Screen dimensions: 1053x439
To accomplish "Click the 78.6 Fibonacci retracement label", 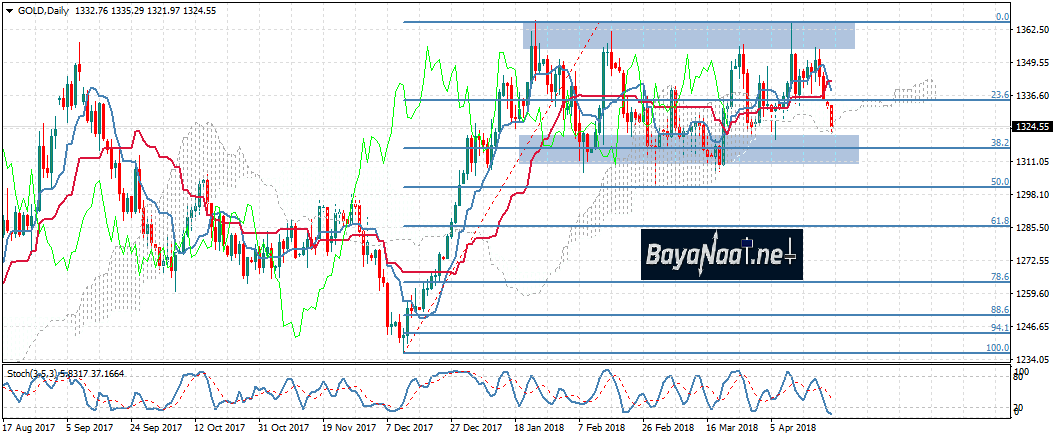I will [997, 276].
